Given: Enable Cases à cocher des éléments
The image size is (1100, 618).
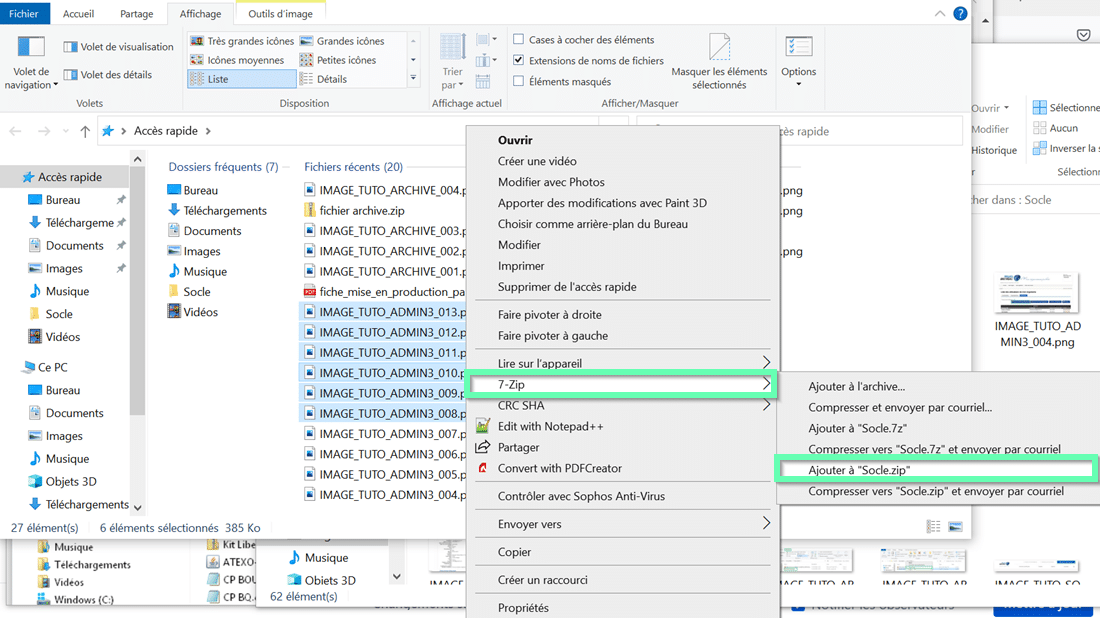Looking at the screenshot, I should [518, 39].
